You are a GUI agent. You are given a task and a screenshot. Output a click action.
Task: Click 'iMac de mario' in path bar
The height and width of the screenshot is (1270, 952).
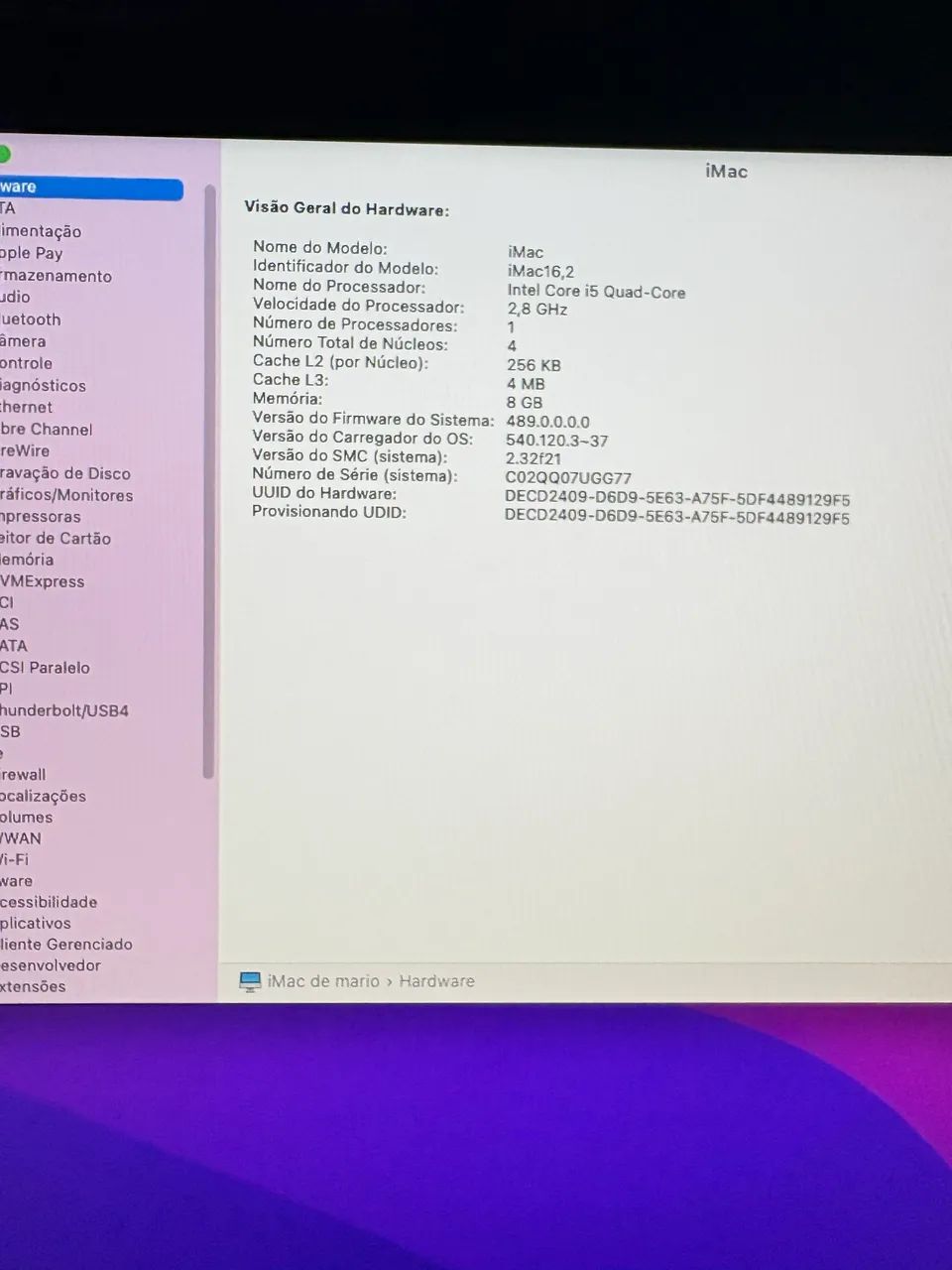point(323,981)
